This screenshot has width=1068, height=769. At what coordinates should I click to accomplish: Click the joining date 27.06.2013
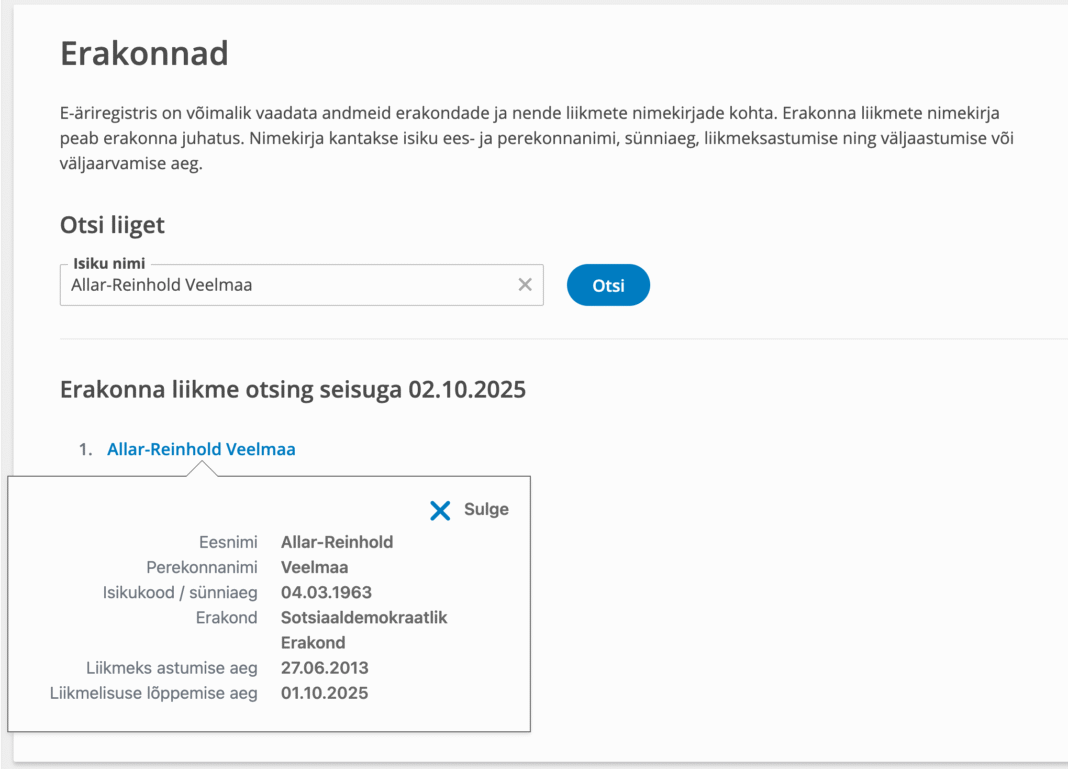point(325,667)
